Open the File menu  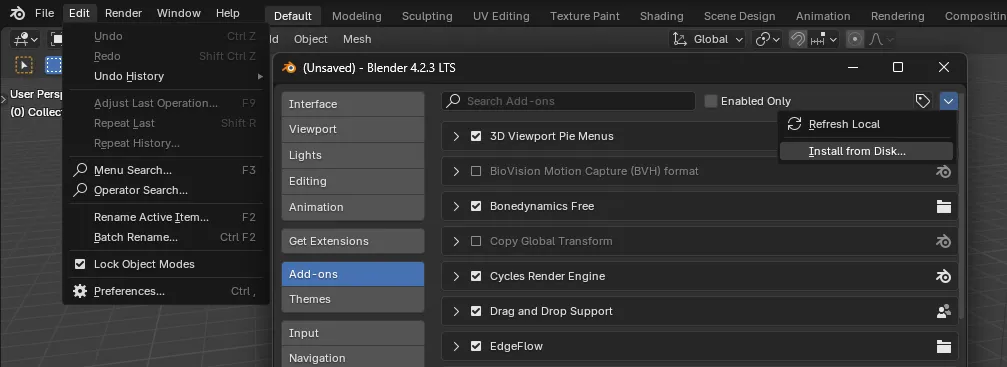coord(44,13)
